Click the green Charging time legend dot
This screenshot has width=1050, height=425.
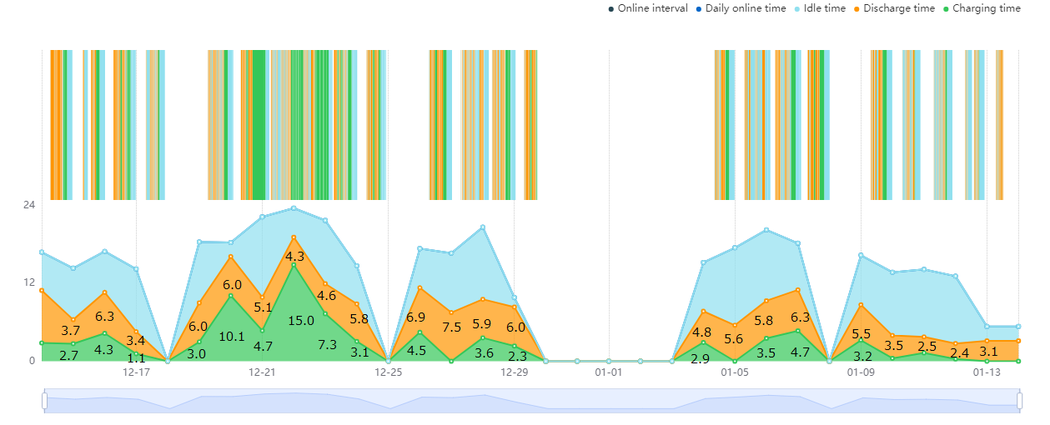pos(945,9)
